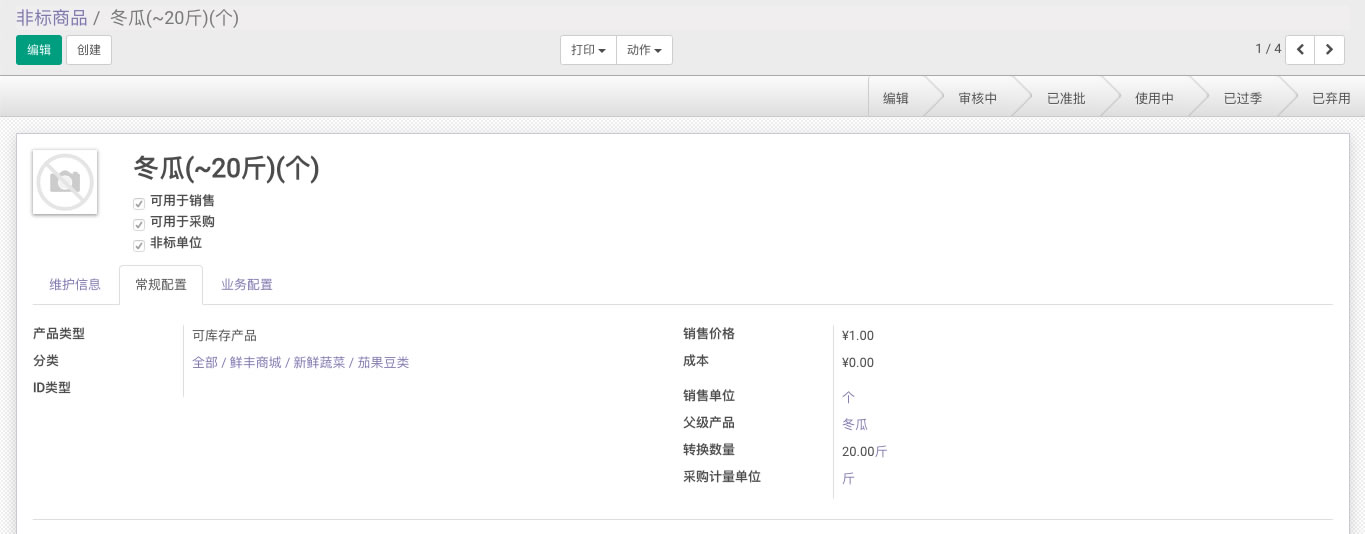Click the 产品类型 field label
Viewport: 1365px width, 534px height.
pos(59,334)
